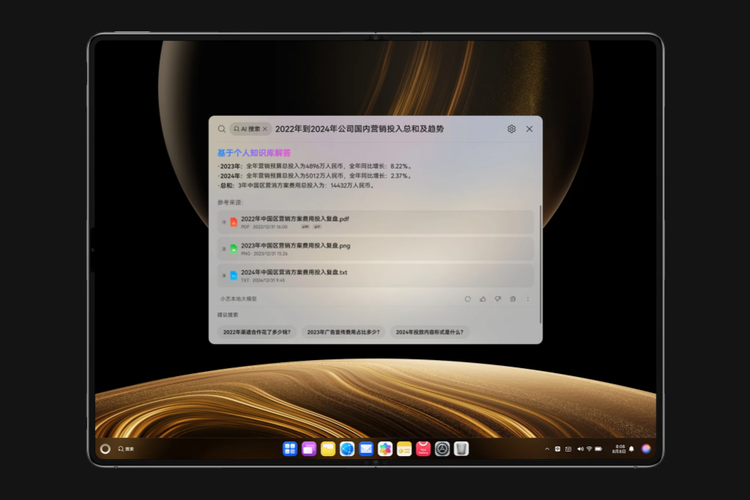Give the answer a thumbs up
This screenshot has width=750, height=500.
click(x=483, y=299)
